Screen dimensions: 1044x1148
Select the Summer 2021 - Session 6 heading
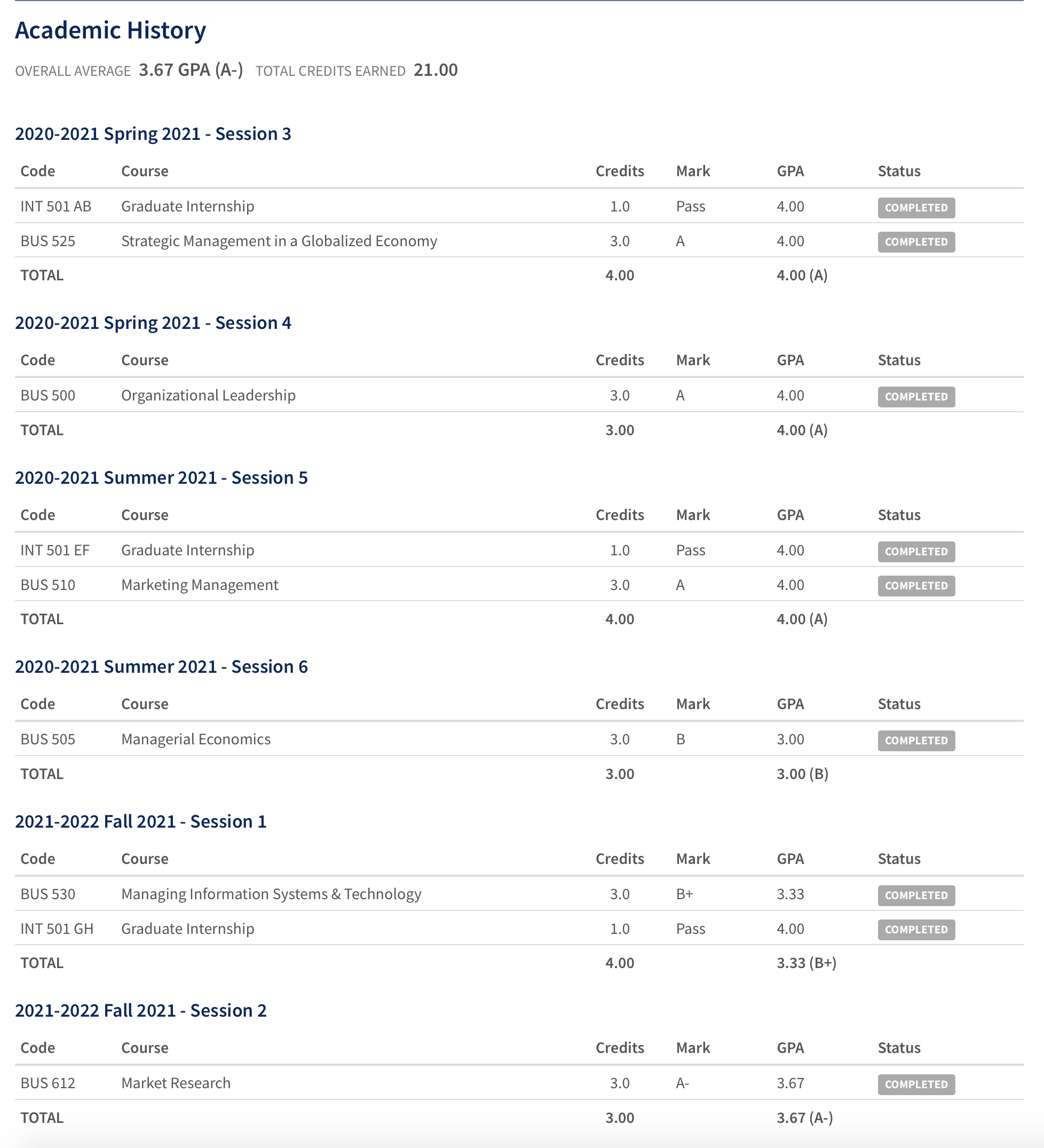(x=161, y=667)
